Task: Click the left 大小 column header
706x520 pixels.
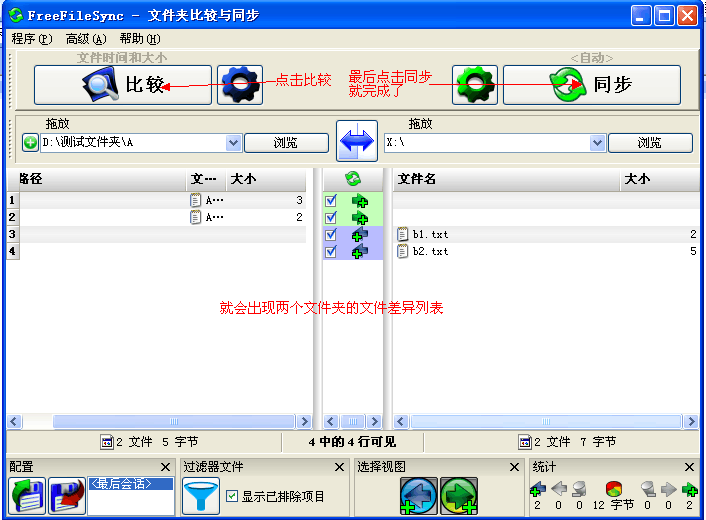Action: (266, 179)
